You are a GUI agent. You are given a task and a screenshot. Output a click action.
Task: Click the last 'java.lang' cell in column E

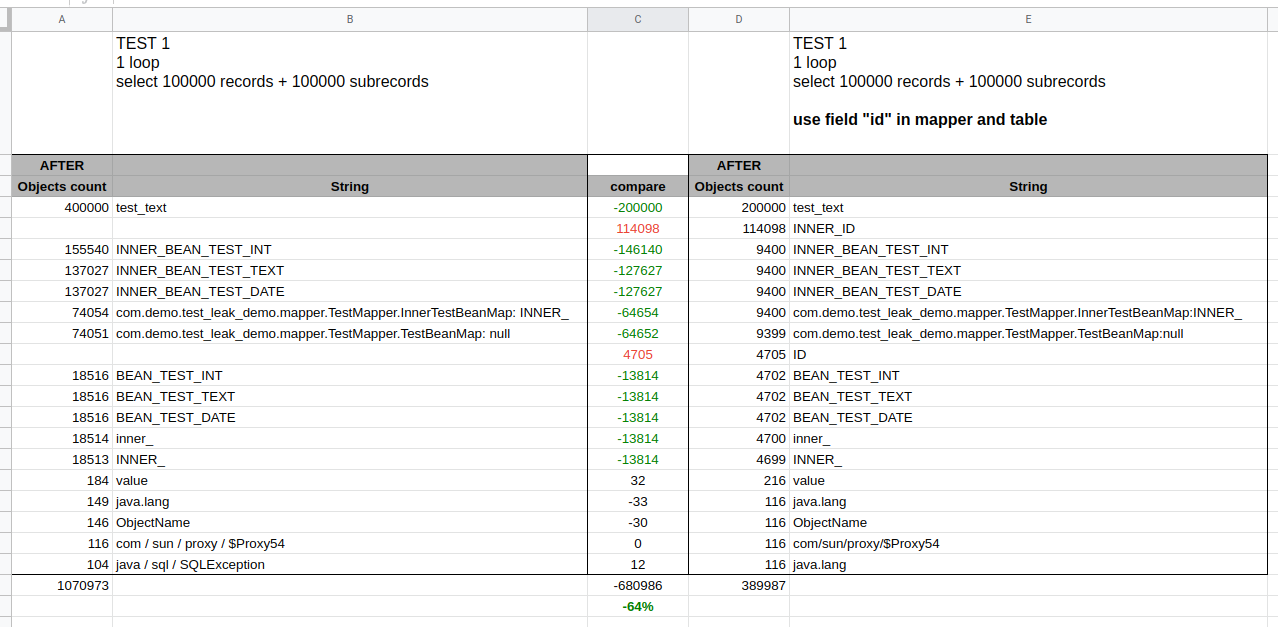[1028, 564]
